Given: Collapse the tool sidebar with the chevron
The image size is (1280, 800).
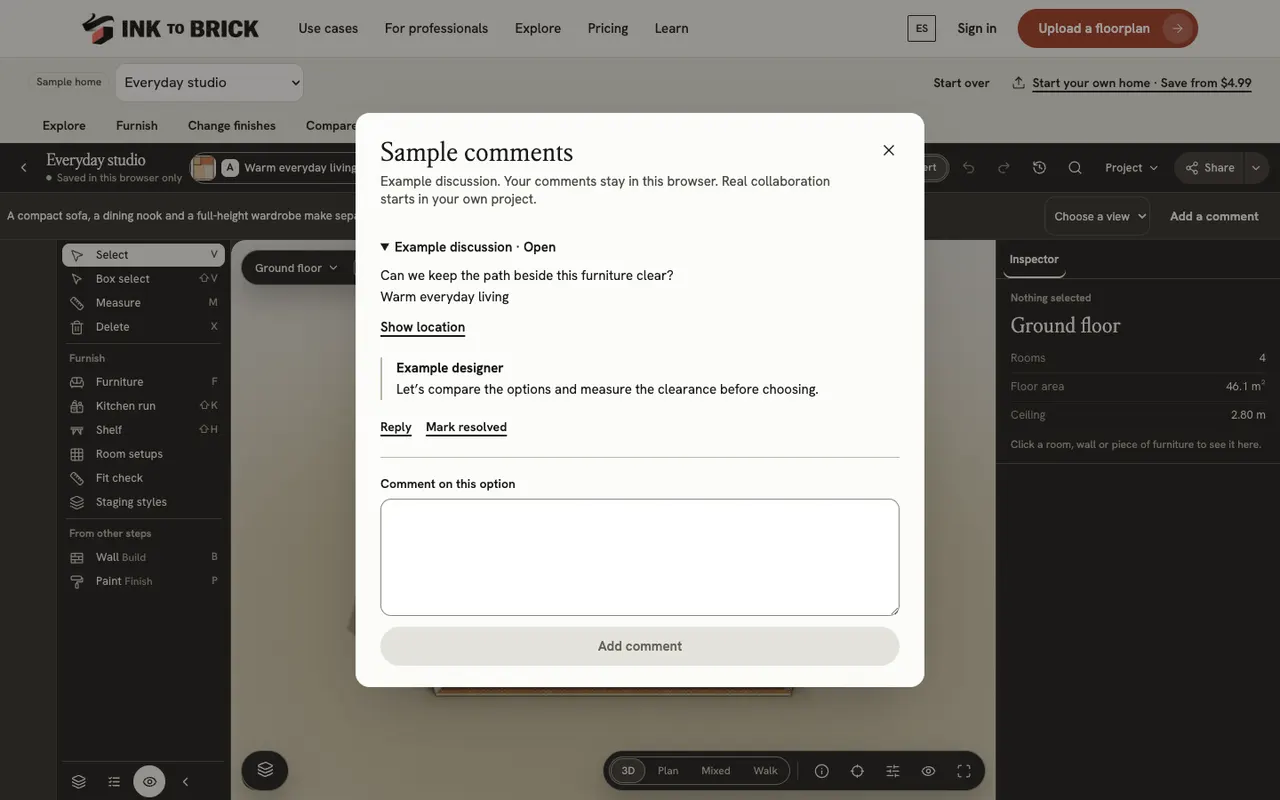Looking at the screenshot, I should (x=185, y=782).
